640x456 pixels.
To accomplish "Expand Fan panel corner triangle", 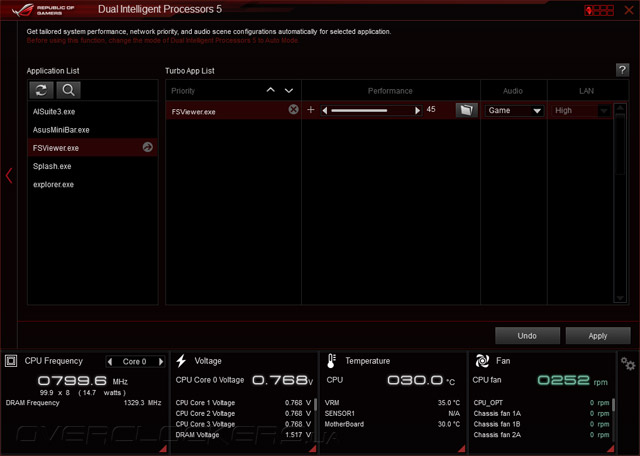I will pos(611,449).
